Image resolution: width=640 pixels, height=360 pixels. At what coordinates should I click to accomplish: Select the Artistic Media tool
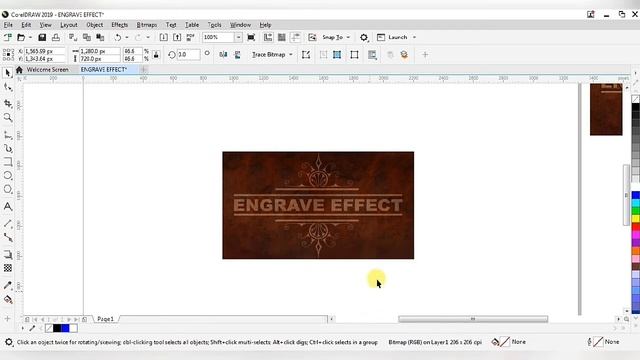coord(8,148)
